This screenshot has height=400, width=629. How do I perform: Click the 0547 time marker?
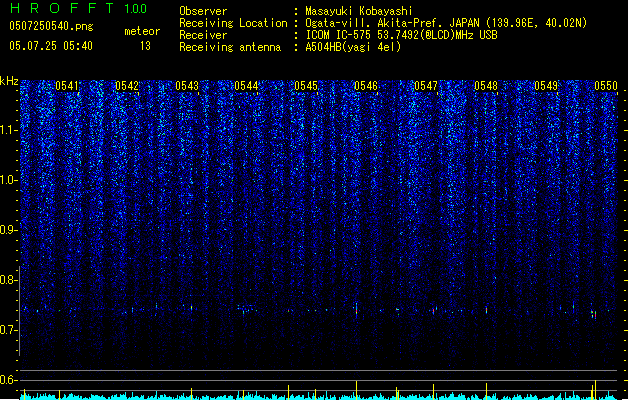(426, 86)
